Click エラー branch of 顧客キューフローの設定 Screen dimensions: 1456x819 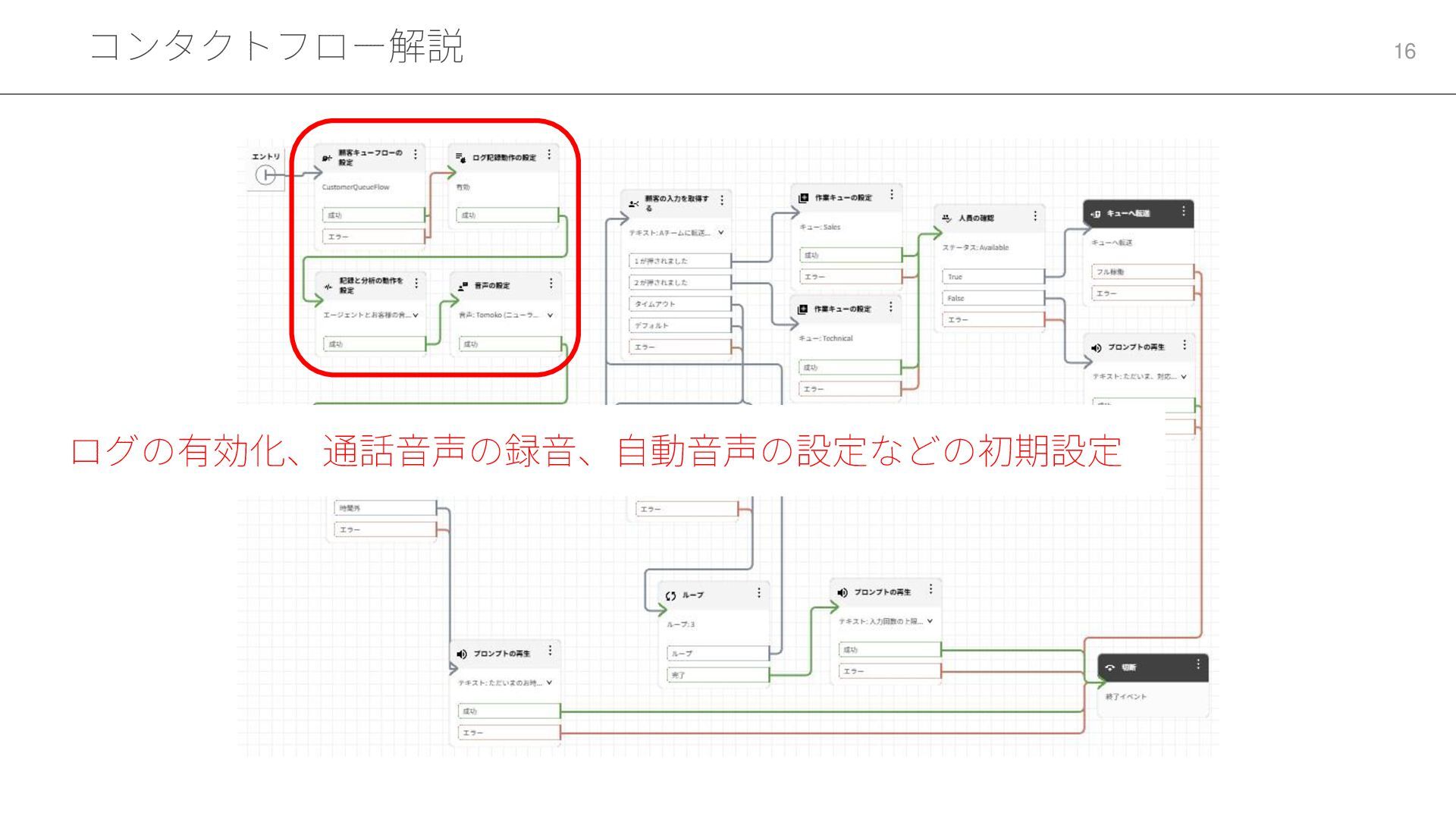373,237
